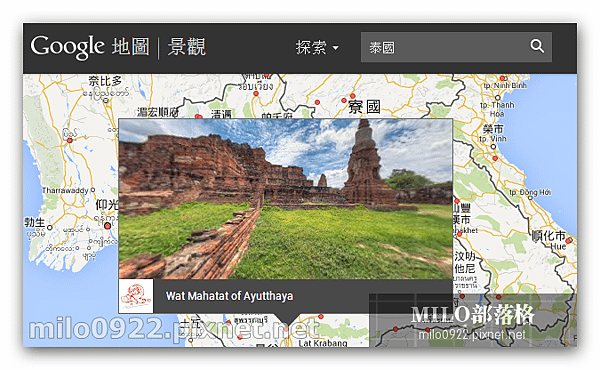Screen dimensions: 600x370
Task: Select the red marker left of 寮國 label
Action: click(x=344, y=100)
